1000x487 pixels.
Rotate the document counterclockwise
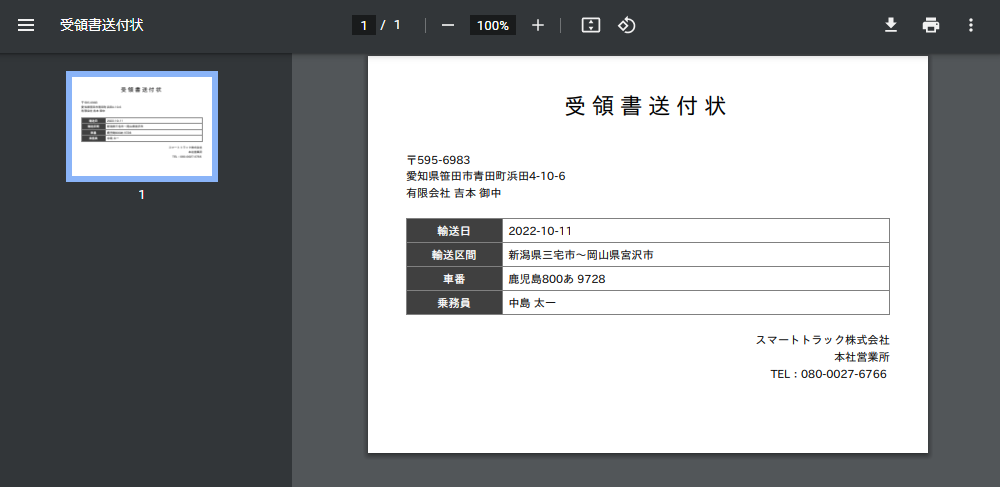[627, 25]
